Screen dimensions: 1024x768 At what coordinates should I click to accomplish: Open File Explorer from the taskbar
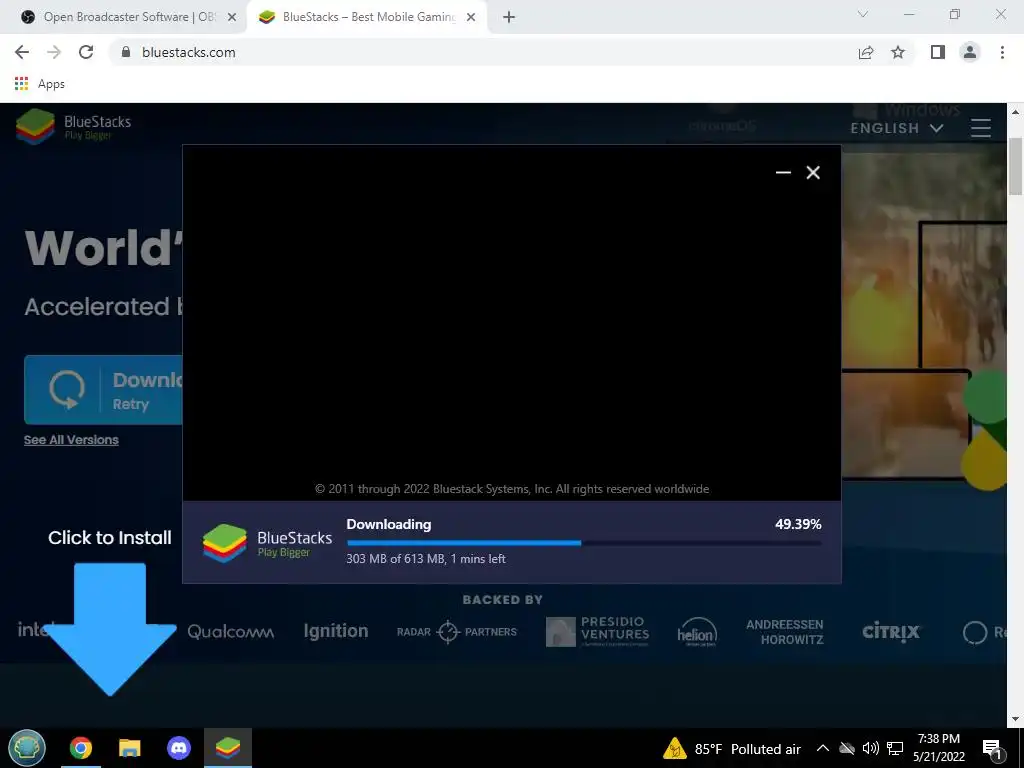(129, 748)
